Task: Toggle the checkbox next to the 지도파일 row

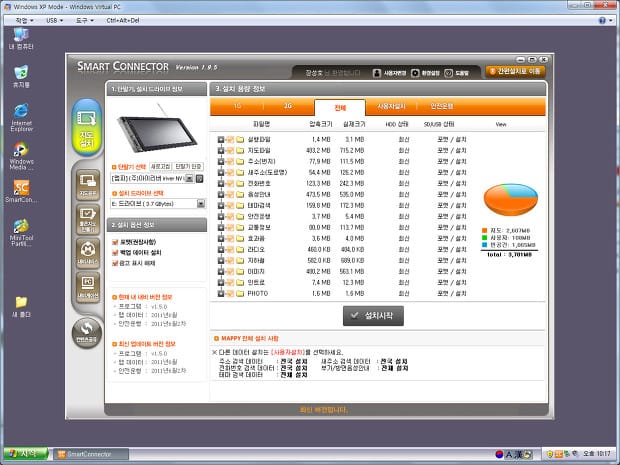Action: pos(229,149)
